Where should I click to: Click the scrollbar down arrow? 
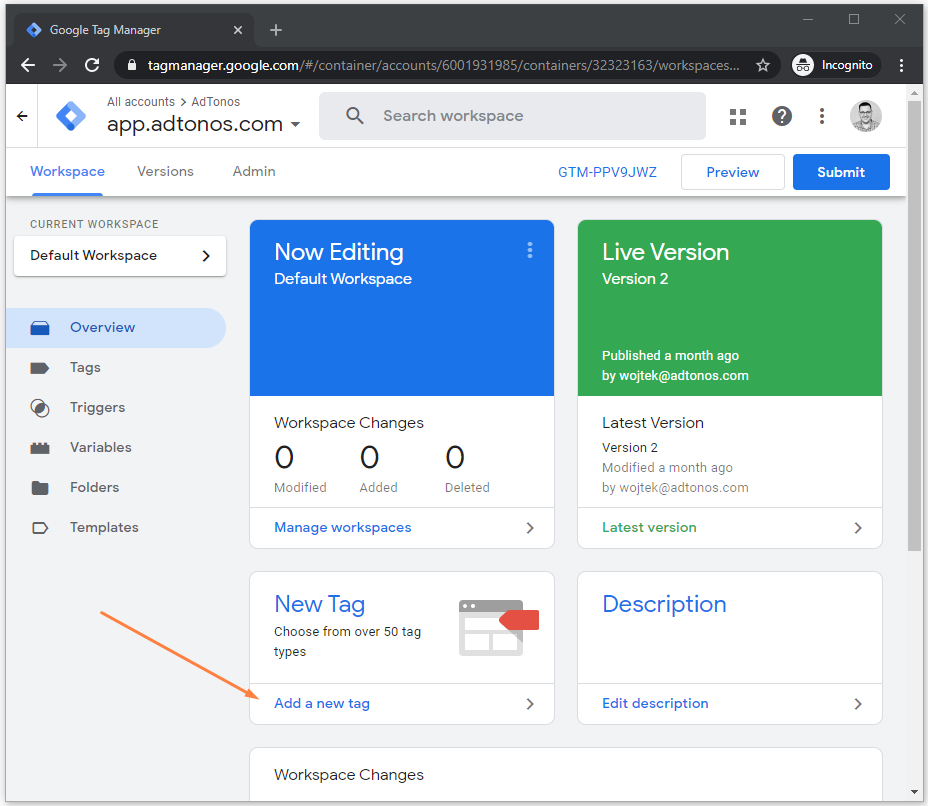914,792
